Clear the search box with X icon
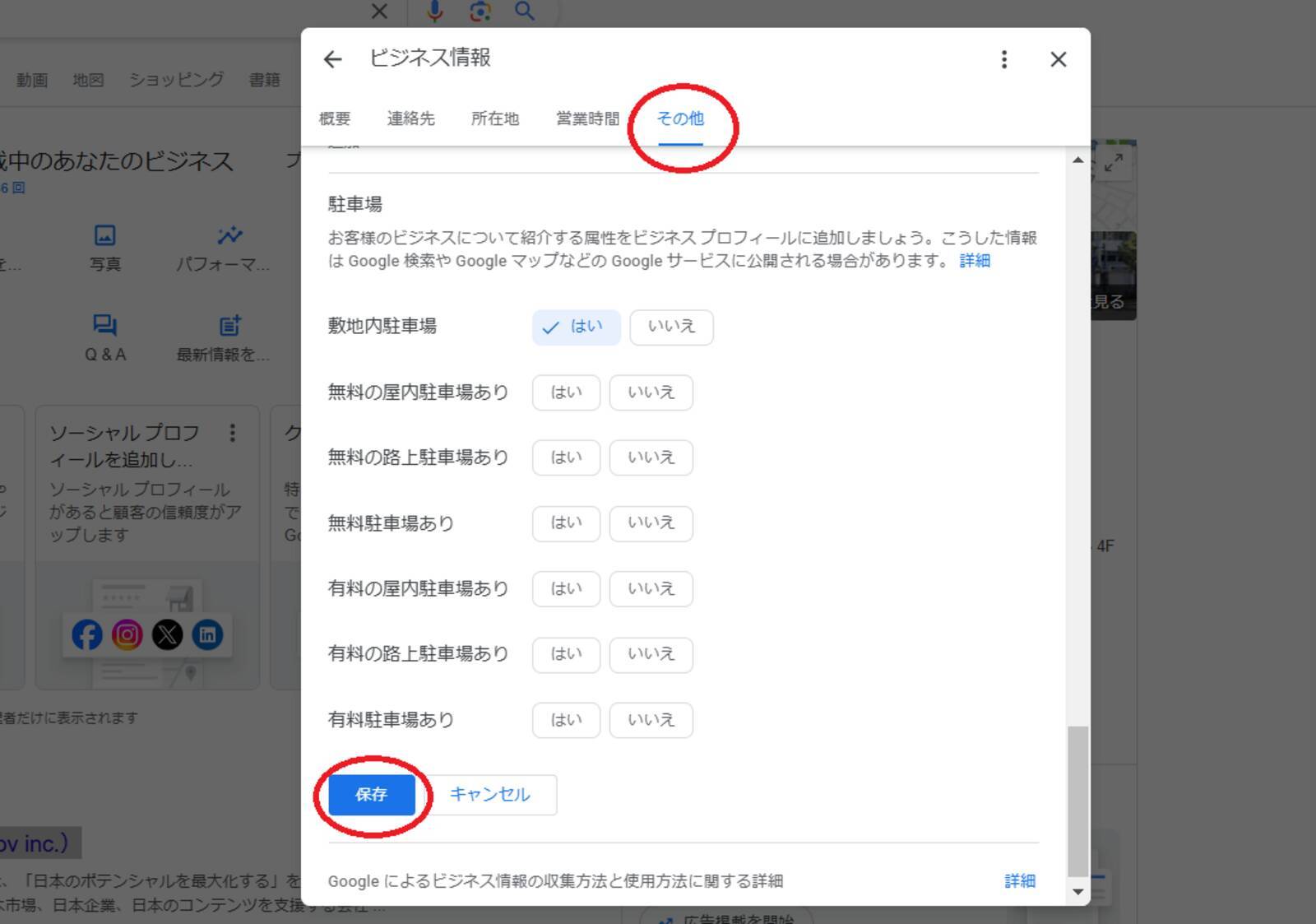 coord(379,12)
